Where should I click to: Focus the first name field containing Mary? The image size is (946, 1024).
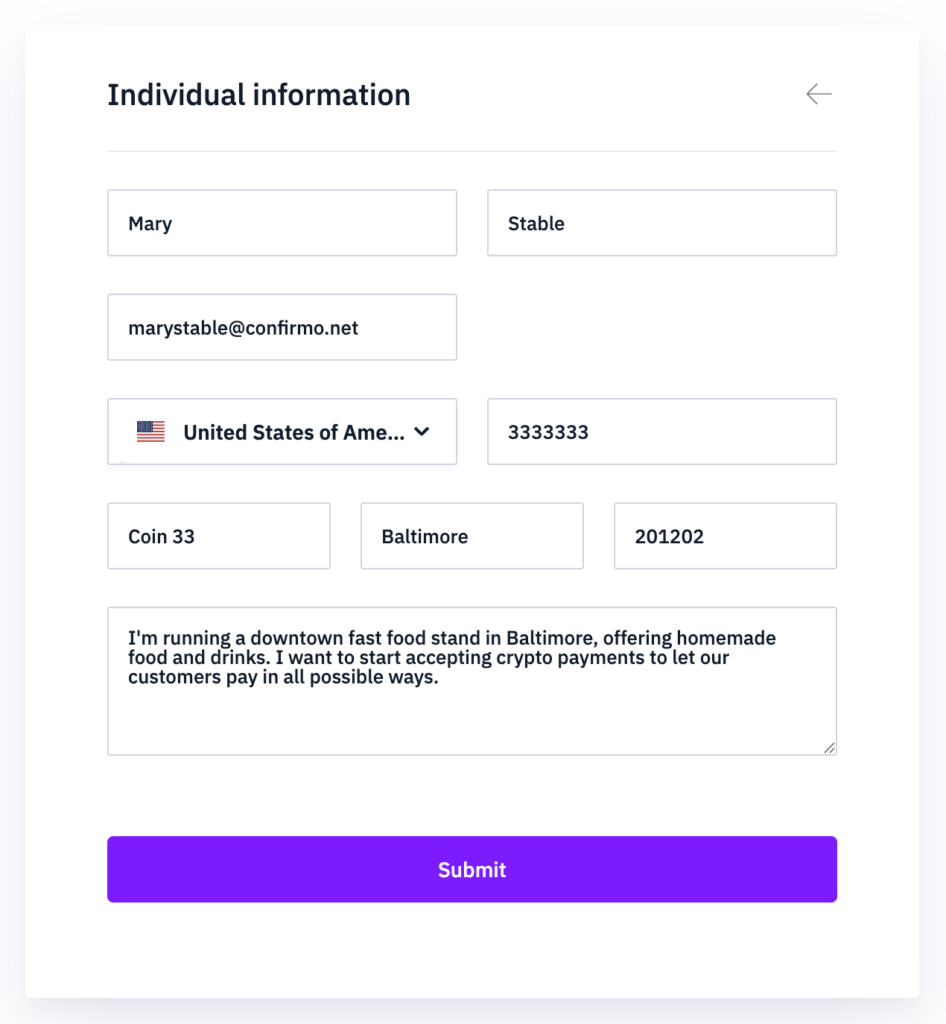[x=282, y=223]
